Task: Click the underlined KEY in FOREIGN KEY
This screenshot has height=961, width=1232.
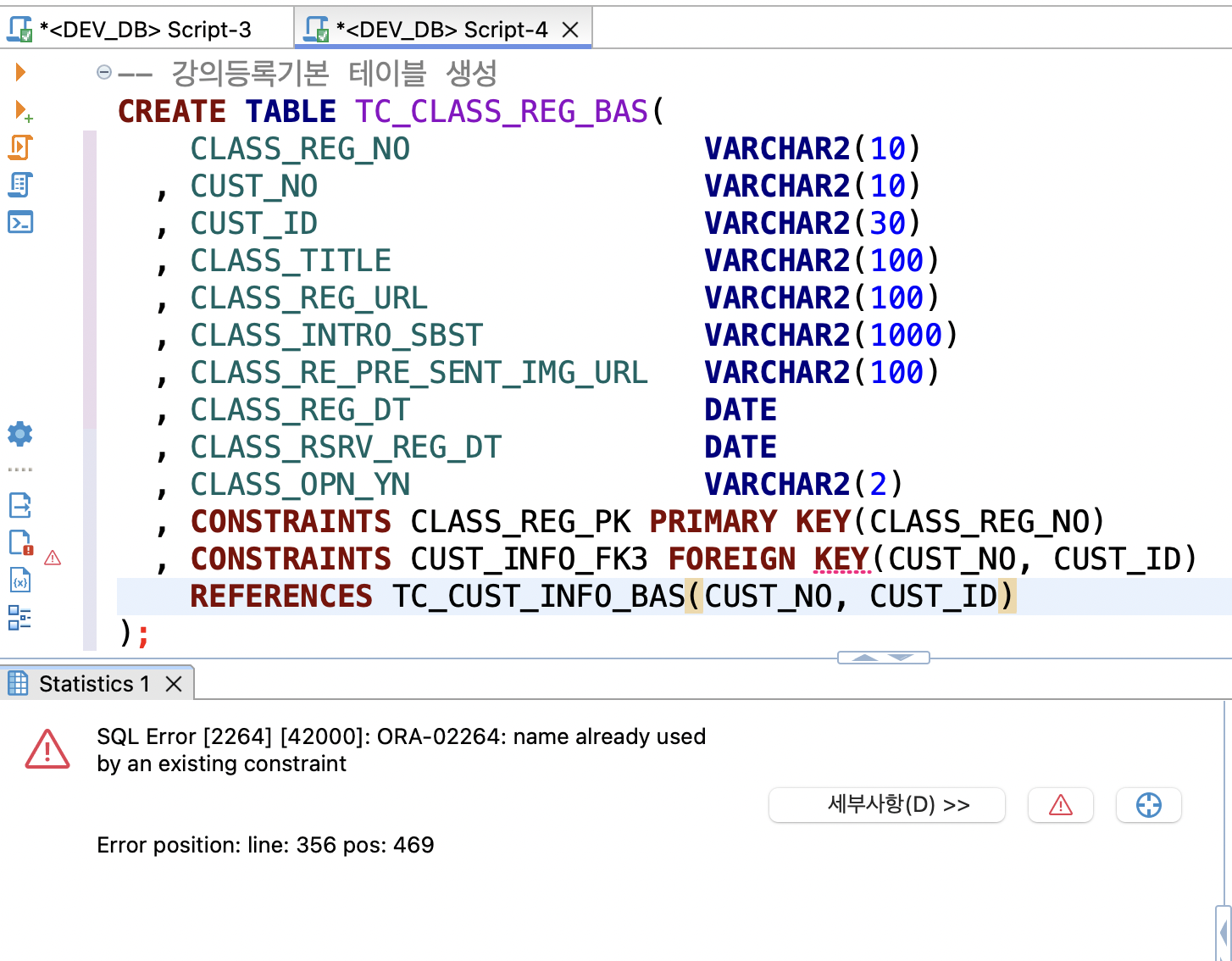Action: (x=841, y=558)
